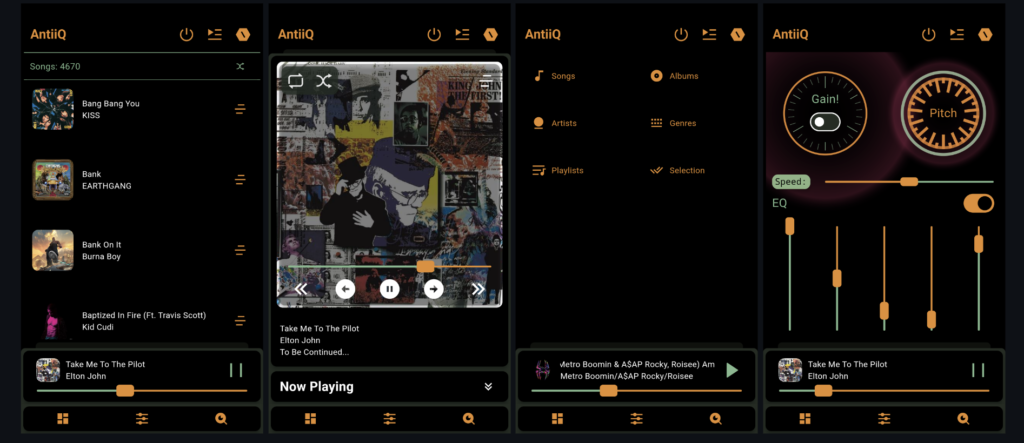The width and height of the screenshot is (1024, 443).
Task: Shuffle all songs beside Songs: 4670
Action: 240,67
